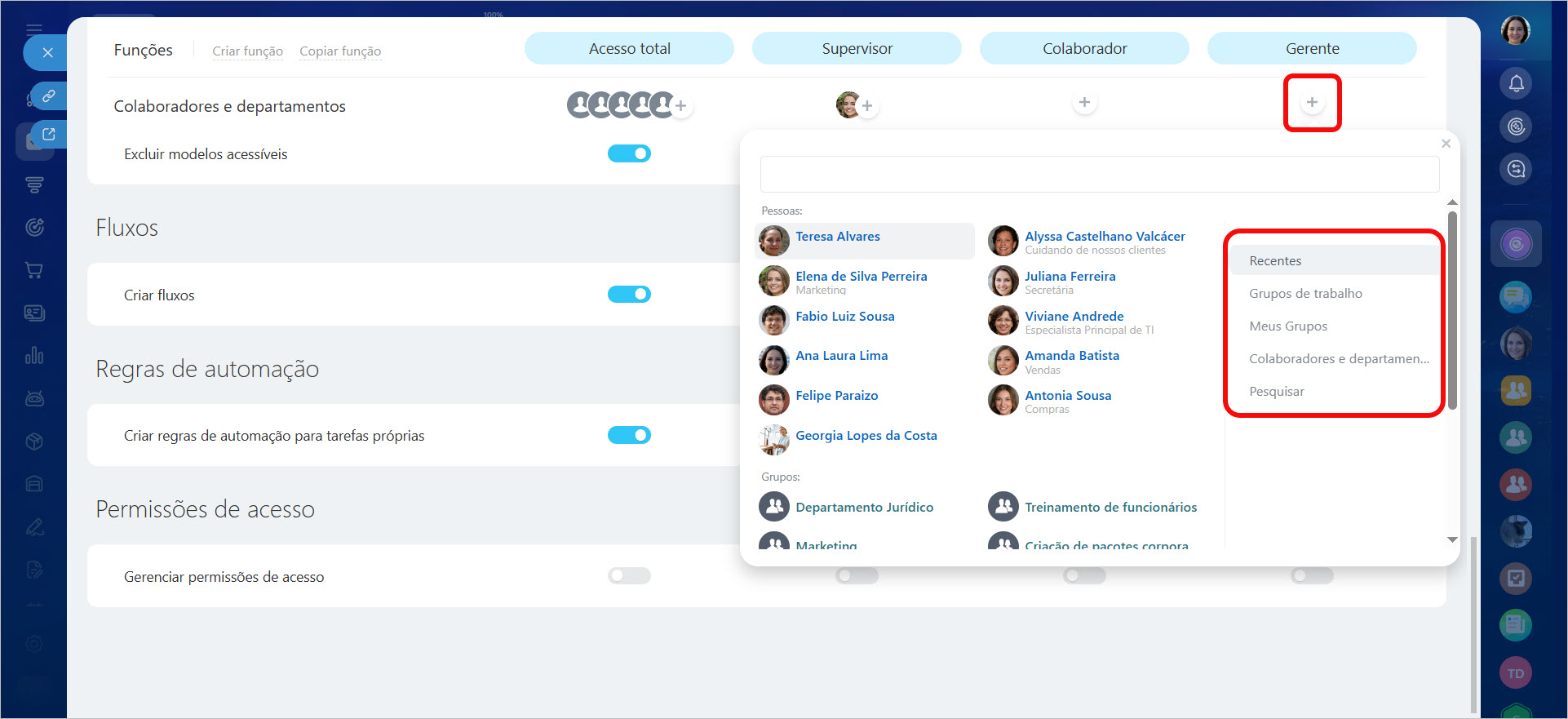
Task: Close the people selector popup
Action: [x=1446, y=144]
